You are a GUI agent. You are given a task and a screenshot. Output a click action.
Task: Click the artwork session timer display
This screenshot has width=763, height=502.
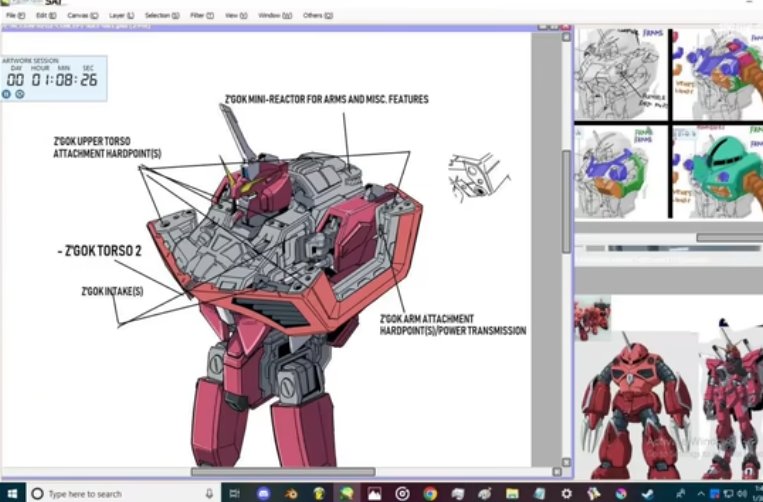(52, 79)
